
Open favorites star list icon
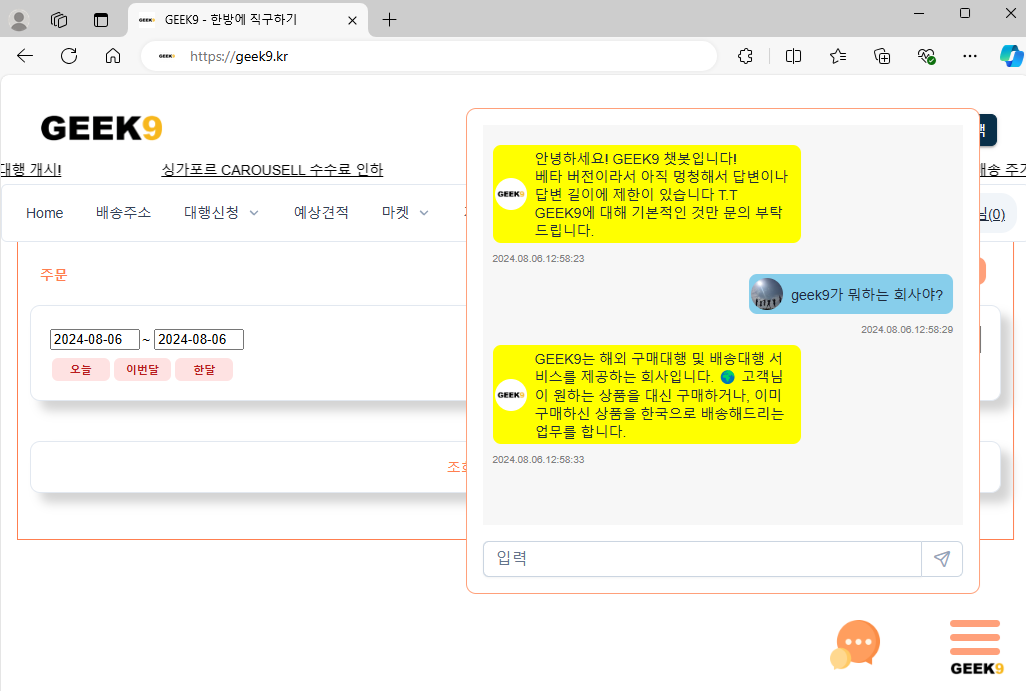[x=838, y=56]
